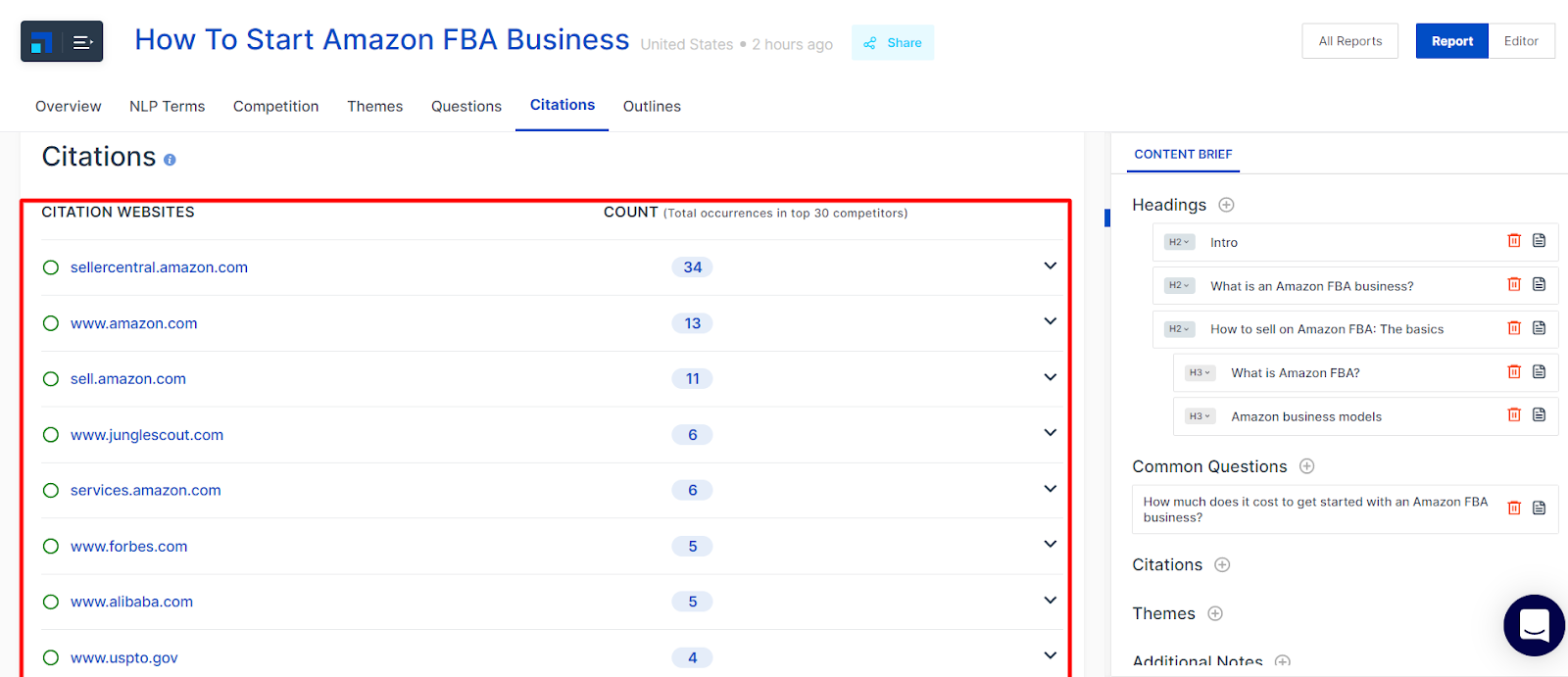This screenshot has width=1568, height=677.
Task: Select the www.uspto.gov citation circle
Action: 51,657
